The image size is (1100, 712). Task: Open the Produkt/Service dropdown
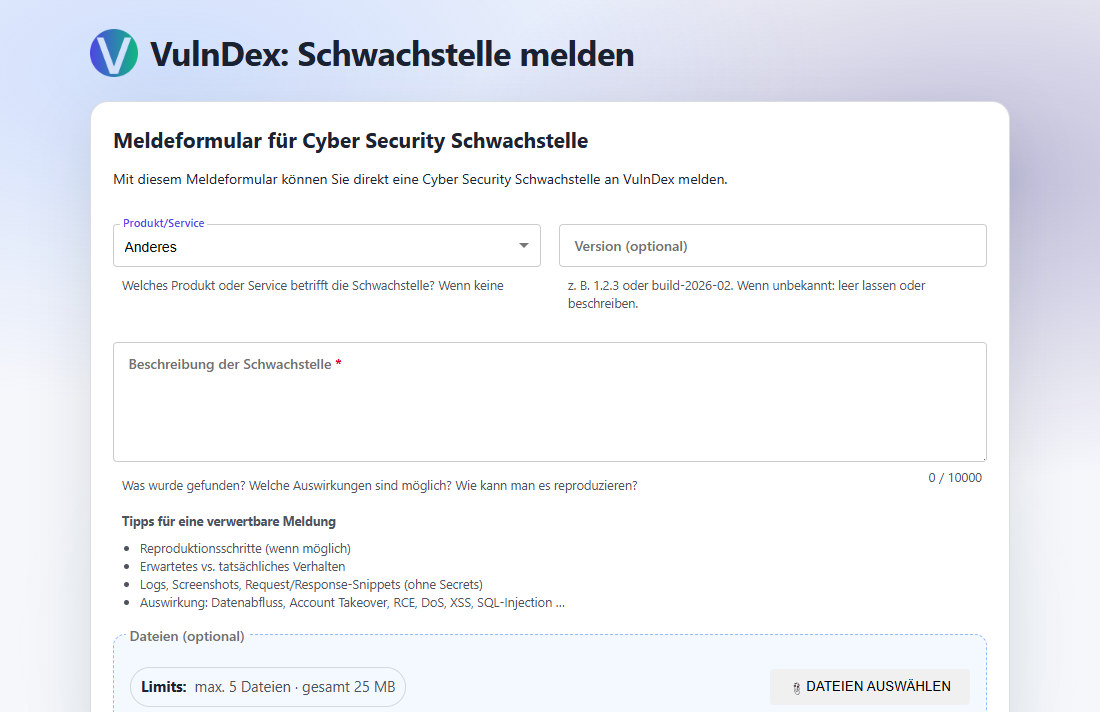tap(327, 245)
